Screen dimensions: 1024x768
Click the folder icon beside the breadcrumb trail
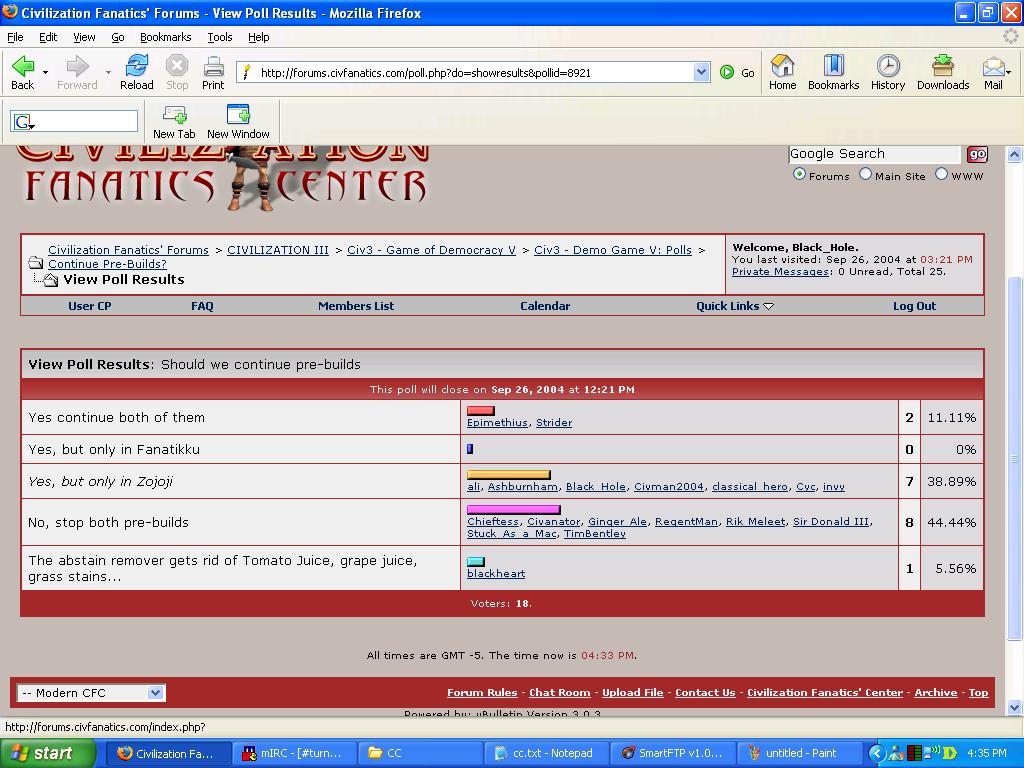35,263
